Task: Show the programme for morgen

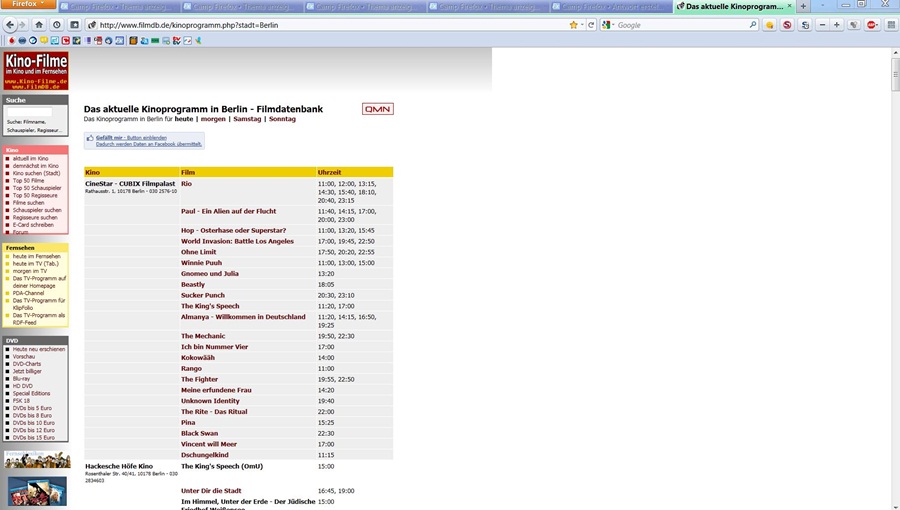Action: coord(213,119)
